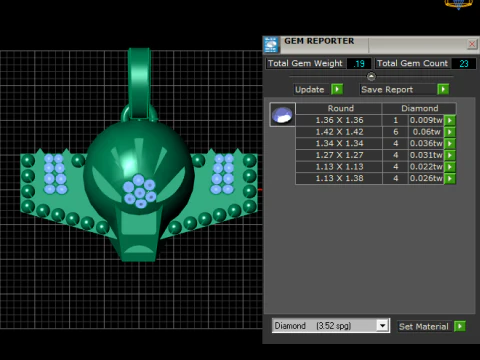The height and width of the screenshot is (360, 480).
Task: Select the 1.42 X 1.42 size cell
Action: point(339,132)
